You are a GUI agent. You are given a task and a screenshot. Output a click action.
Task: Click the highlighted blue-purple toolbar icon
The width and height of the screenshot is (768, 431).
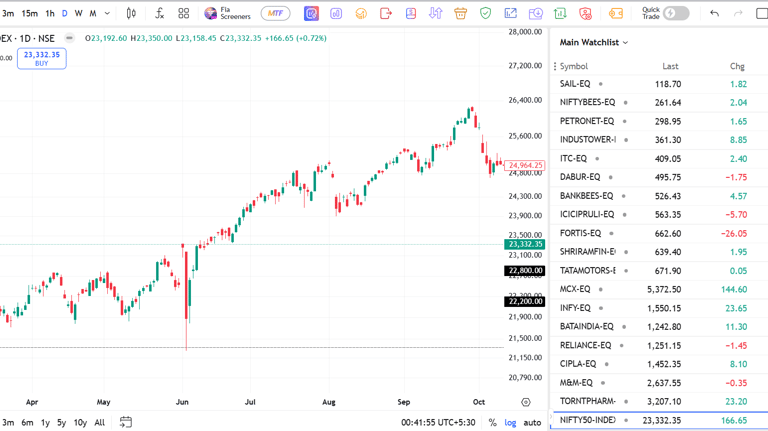click(x=311, y=14)
